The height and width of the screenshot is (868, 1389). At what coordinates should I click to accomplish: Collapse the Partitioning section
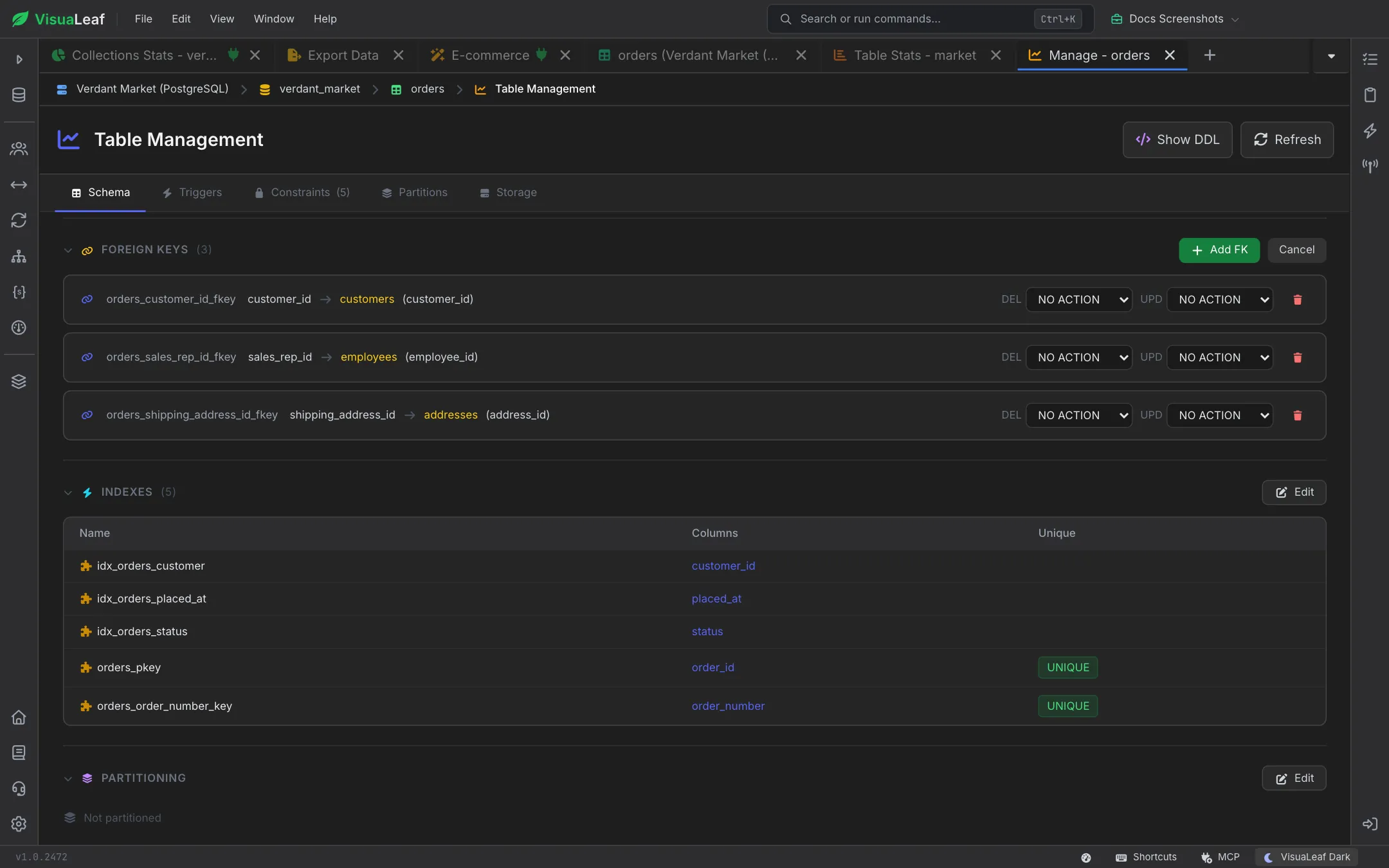[x=68, y=779]
